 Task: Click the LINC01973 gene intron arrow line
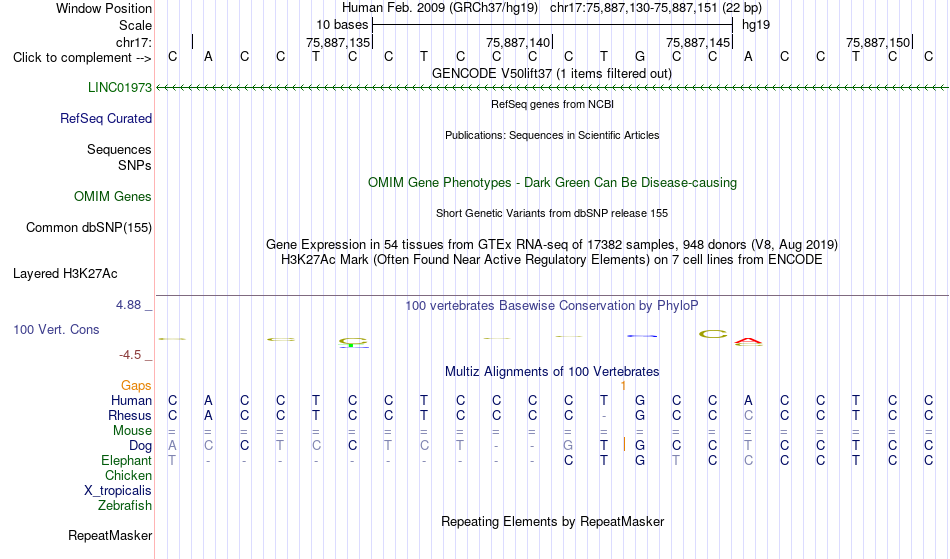[552, 88]
